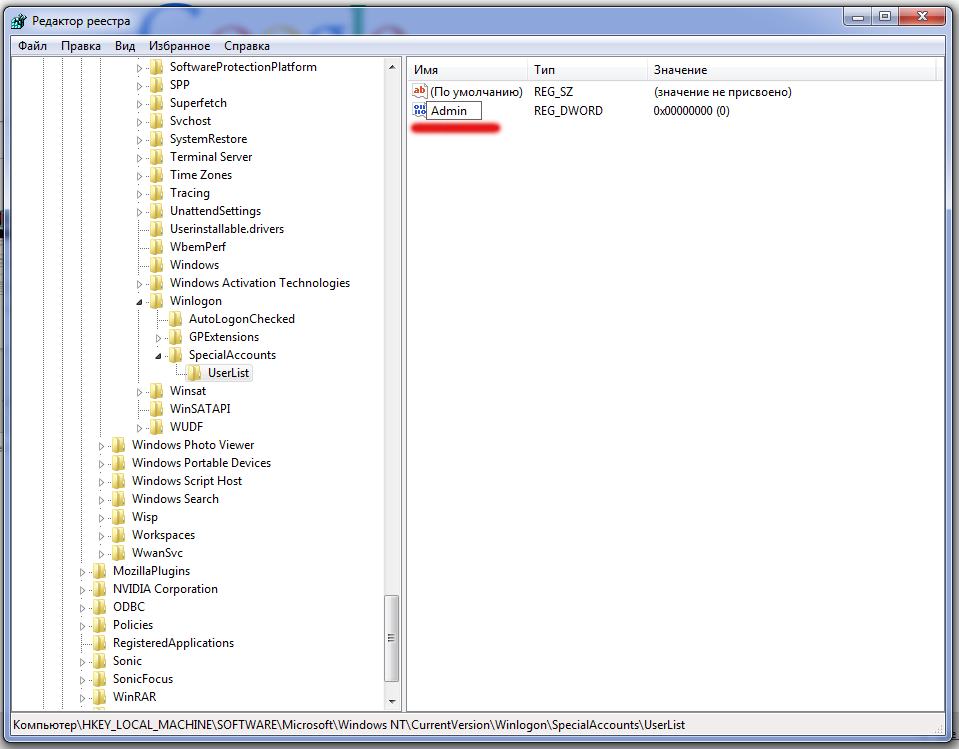
Task: Collapse the SpecialAccounts tree node
Action: (x=158, y=356)
